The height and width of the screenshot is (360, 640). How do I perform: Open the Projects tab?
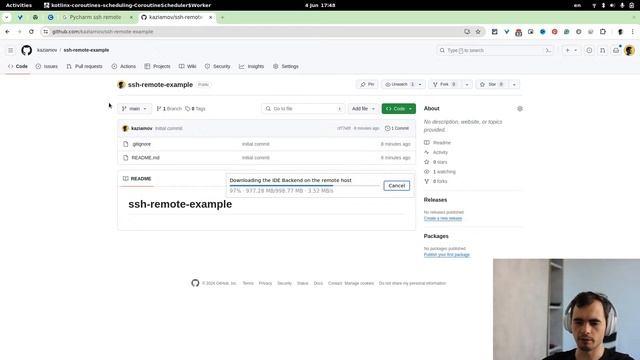(x=158, y=66)
